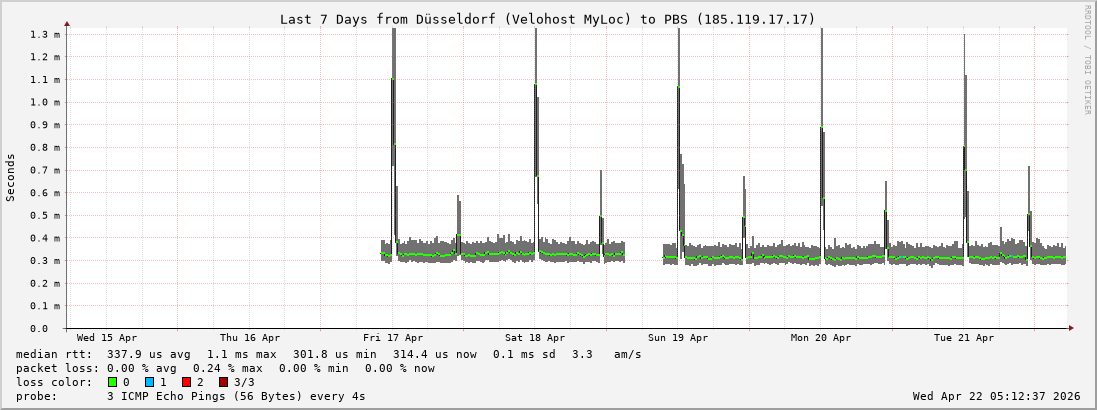Image resolution: width=1097 pixels, height=410 pixels.
Task: Click the median rtt statistics line
Action: coord(328,354)
